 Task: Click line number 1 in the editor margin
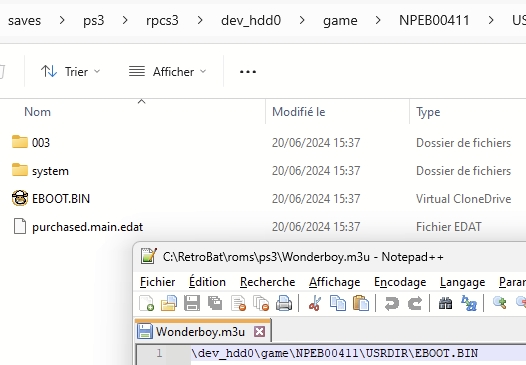point(159,353)
